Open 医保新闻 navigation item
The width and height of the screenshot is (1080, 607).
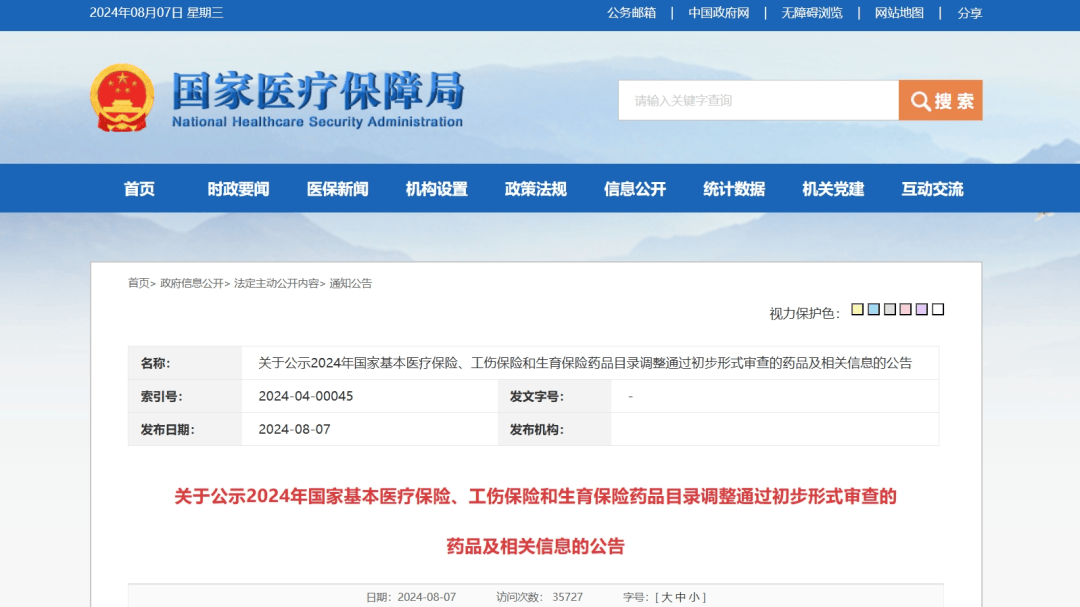338,189
